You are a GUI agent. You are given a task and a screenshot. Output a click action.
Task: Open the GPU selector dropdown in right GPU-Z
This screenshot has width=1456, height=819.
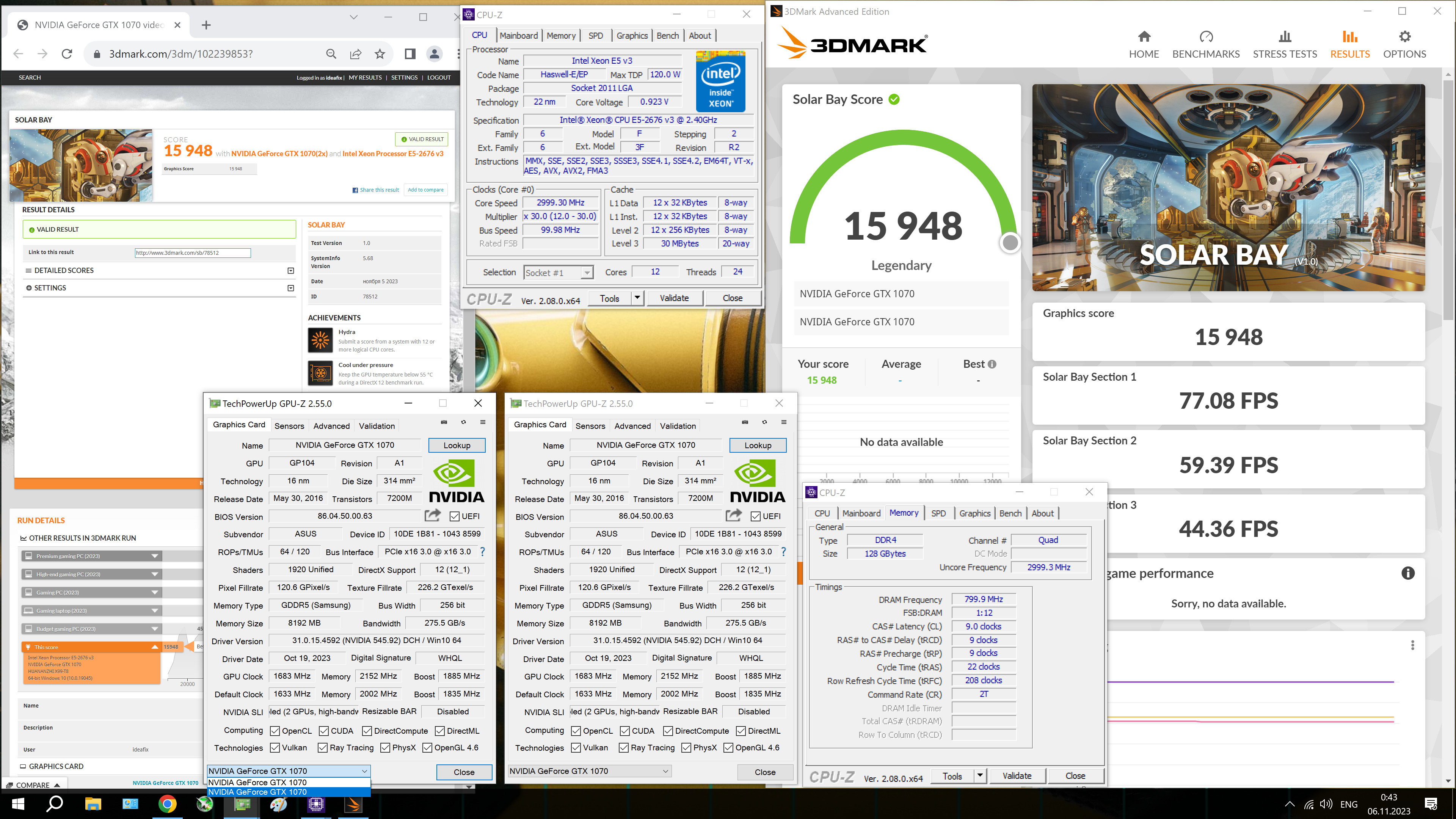[590, 771]
